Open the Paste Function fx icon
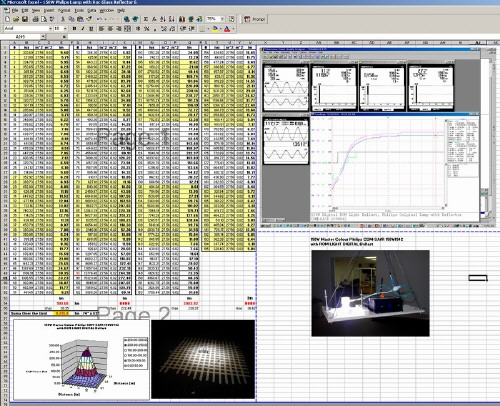Viewport: 500px width, 406px height. (154, 19)
